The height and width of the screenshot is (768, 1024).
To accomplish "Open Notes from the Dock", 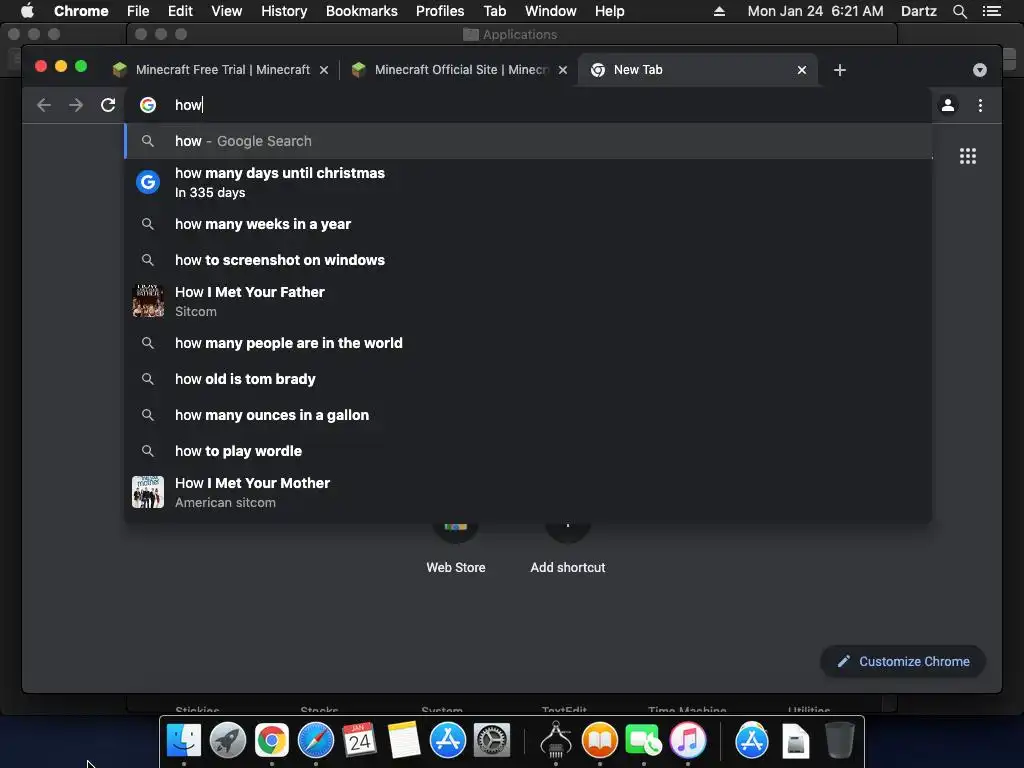I will [404, 741].
